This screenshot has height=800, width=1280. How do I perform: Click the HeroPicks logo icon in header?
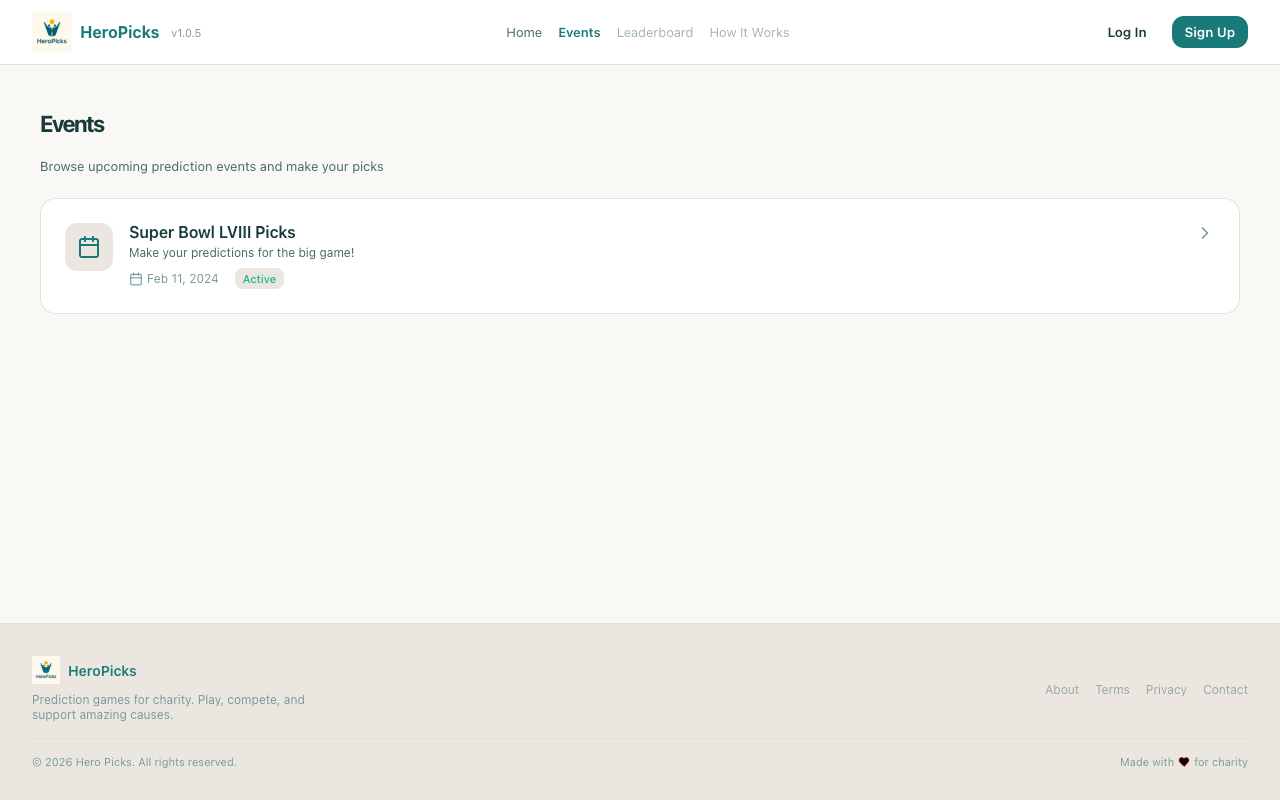click(52, 32)
